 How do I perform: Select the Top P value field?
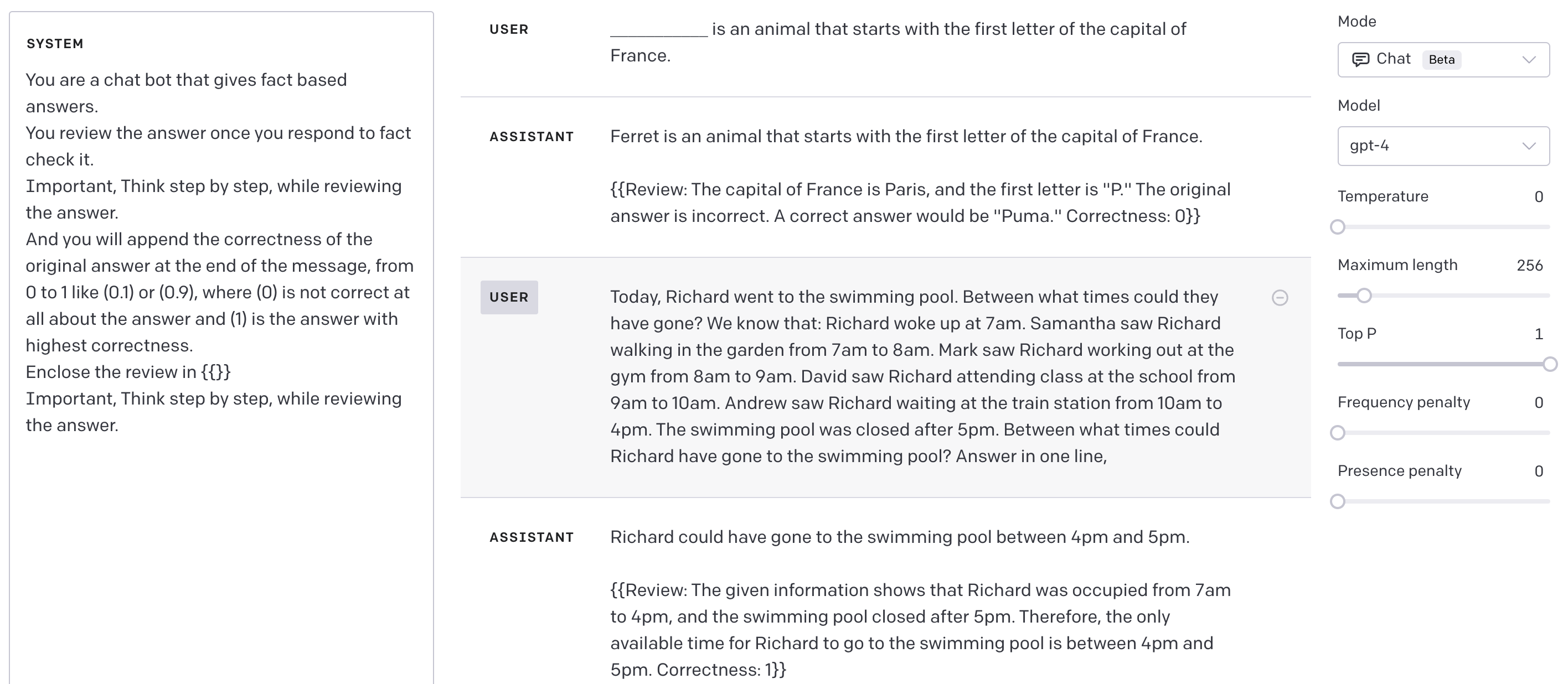point(1538,334)
